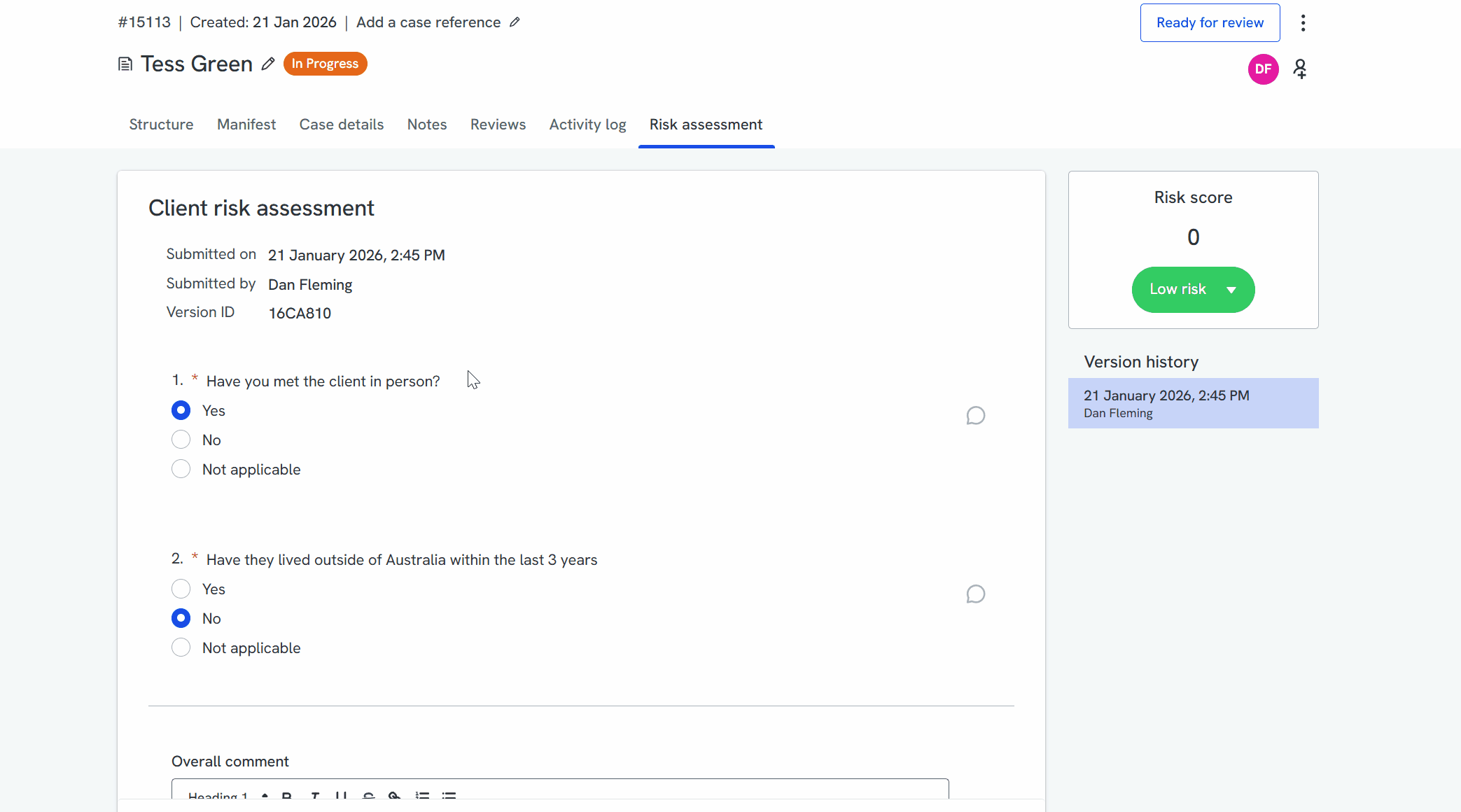Click Add a case reference link
This screenshot has width=1461, height=812.
[x=428, y=22]
